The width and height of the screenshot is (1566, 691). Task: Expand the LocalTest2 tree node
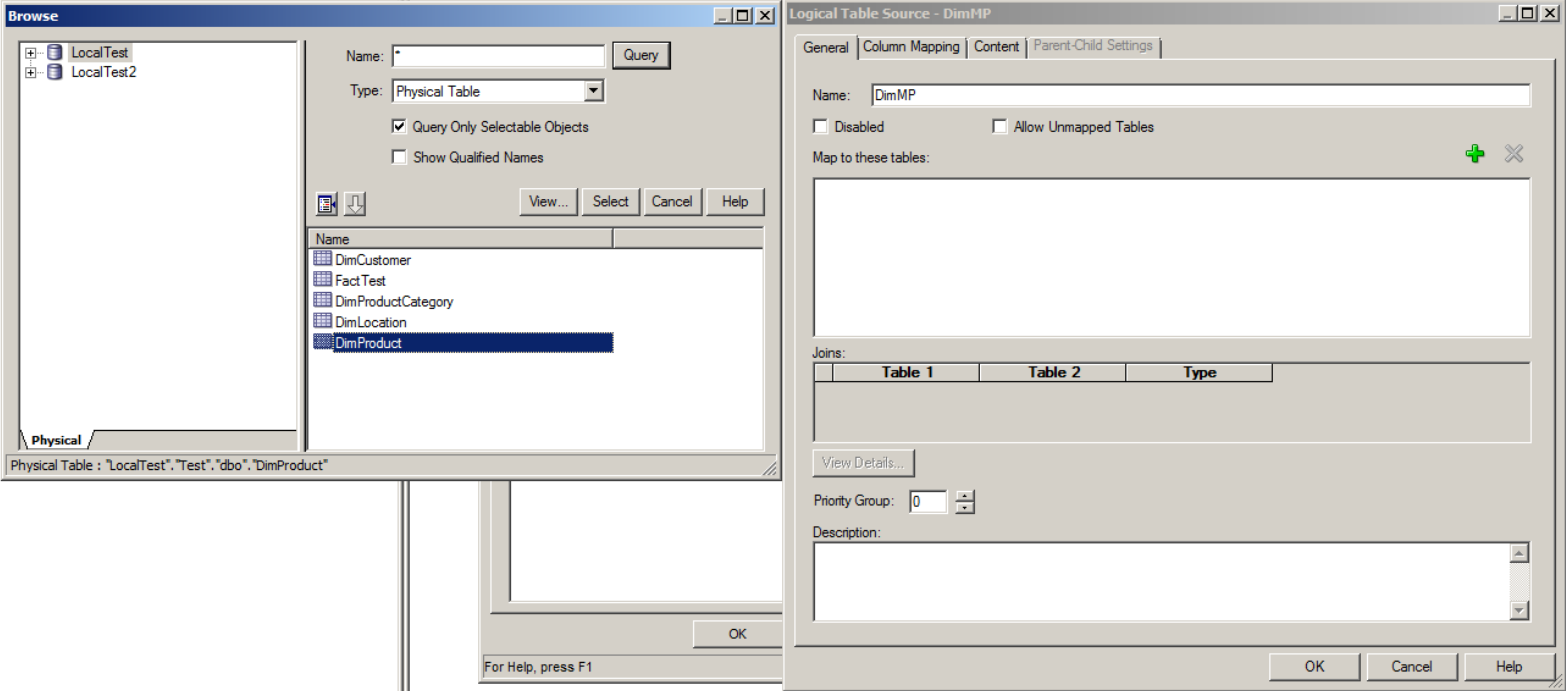tap(31, 72)
